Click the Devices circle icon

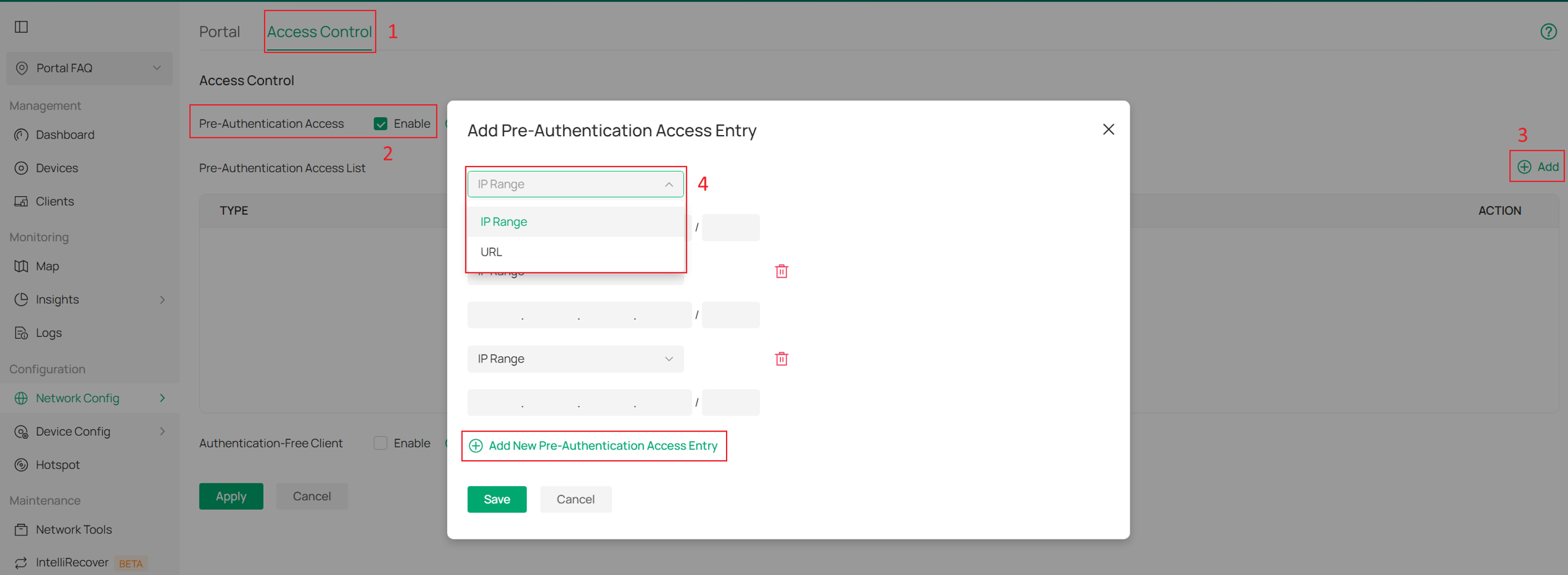21,168
